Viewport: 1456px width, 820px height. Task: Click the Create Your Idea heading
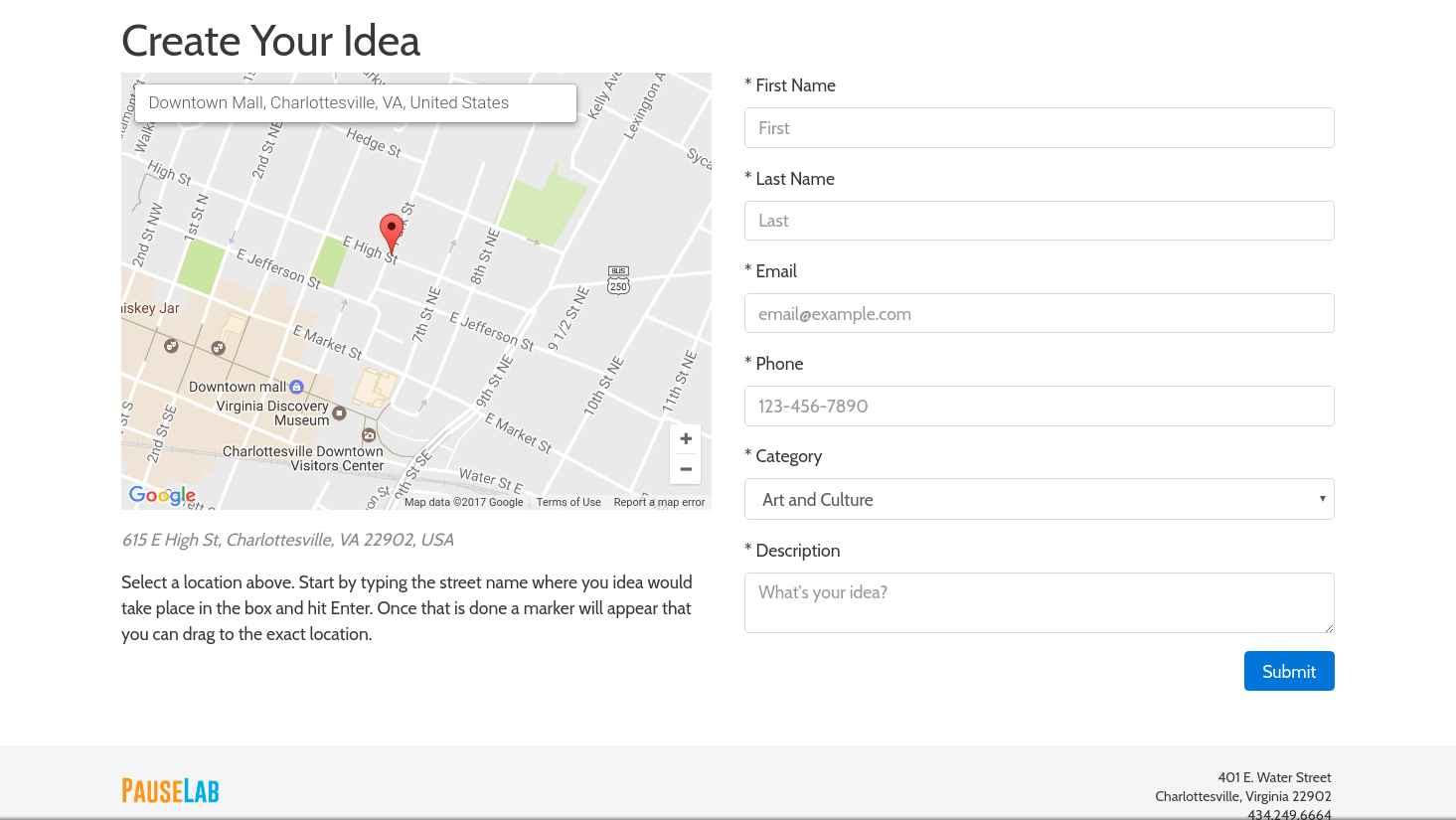point(270,41)
